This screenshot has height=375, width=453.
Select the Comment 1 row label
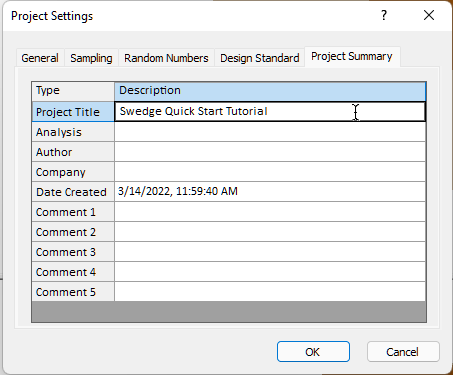point(73,212)
